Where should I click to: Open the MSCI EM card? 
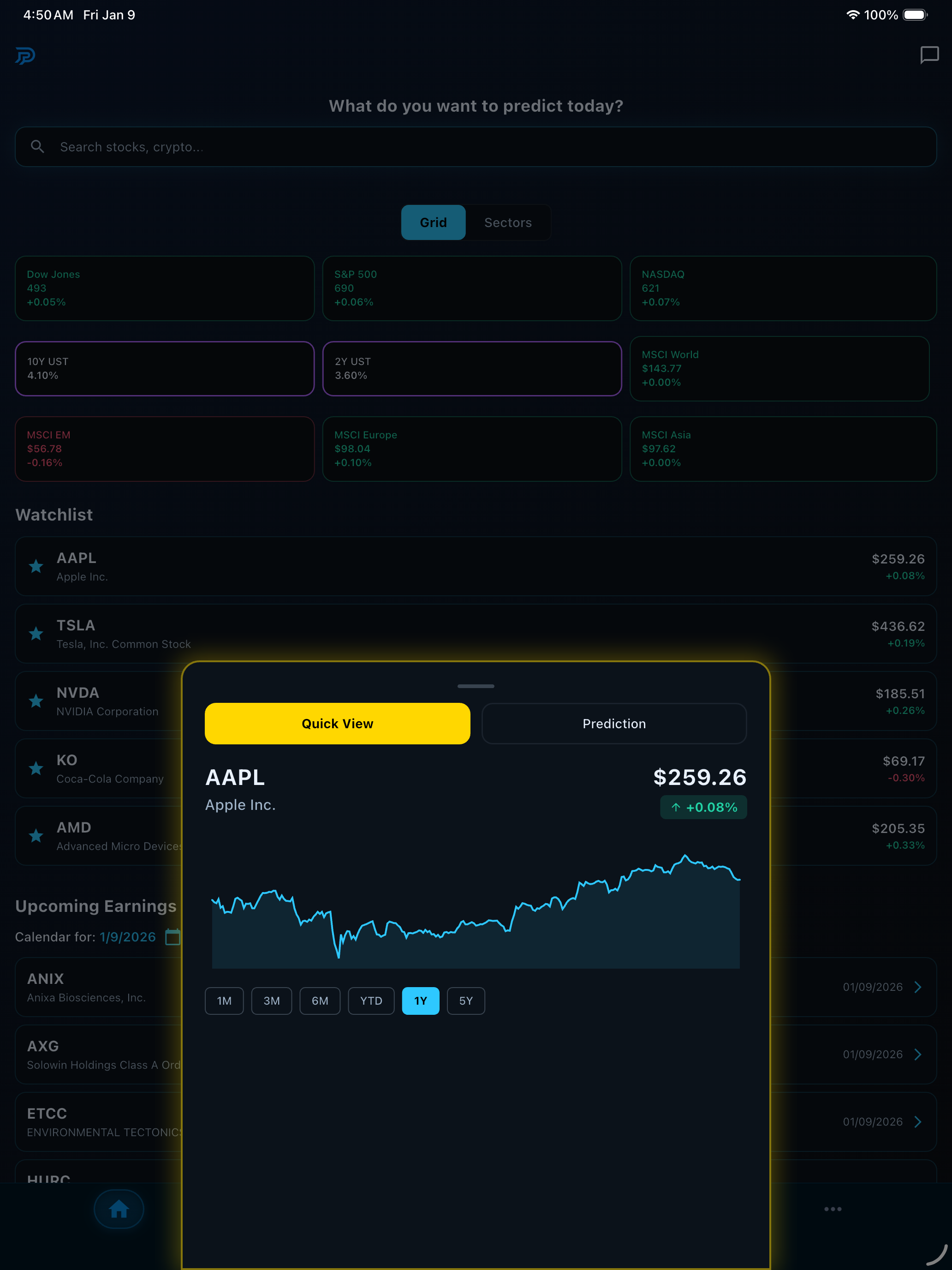coord(165,449)
